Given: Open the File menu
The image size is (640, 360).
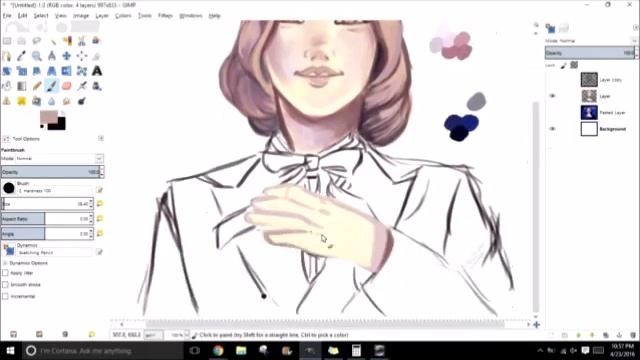Looking at the screenshot, I should point(7,16).
